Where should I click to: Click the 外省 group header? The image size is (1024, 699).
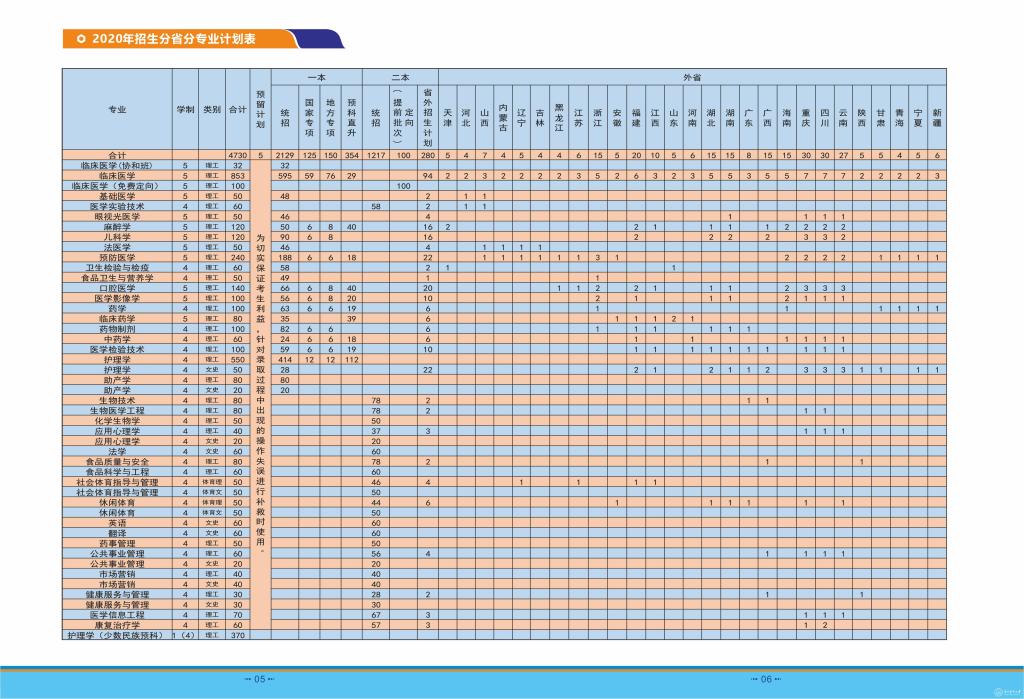(691, 76)
